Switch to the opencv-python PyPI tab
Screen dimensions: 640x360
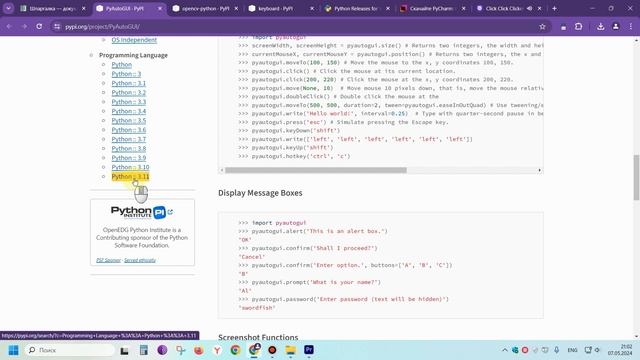[205, 8]
